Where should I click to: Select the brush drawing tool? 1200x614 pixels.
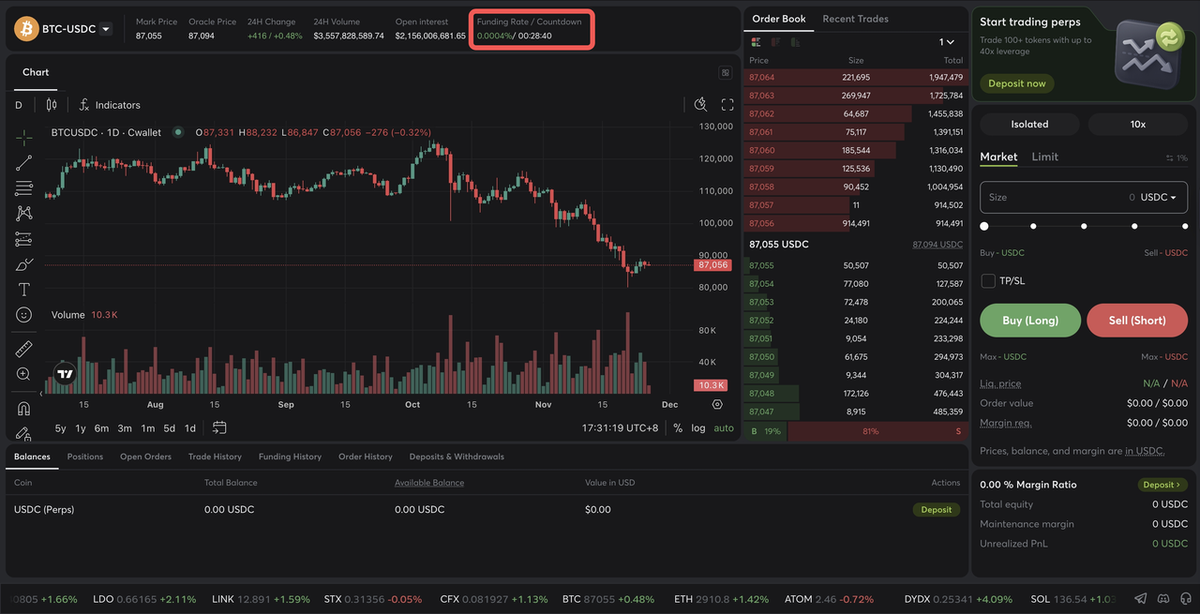pyautogui.click(x=24, y=264)
